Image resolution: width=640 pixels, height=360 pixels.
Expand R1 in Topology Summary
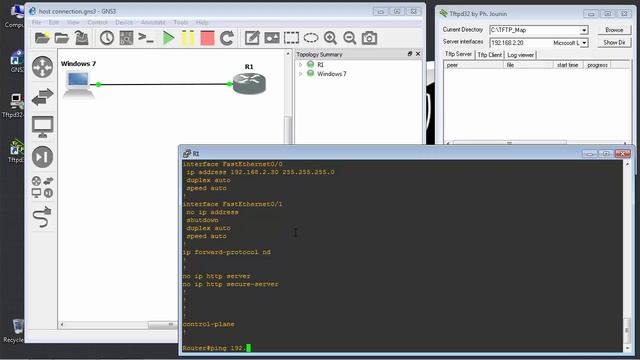(301, 64)
